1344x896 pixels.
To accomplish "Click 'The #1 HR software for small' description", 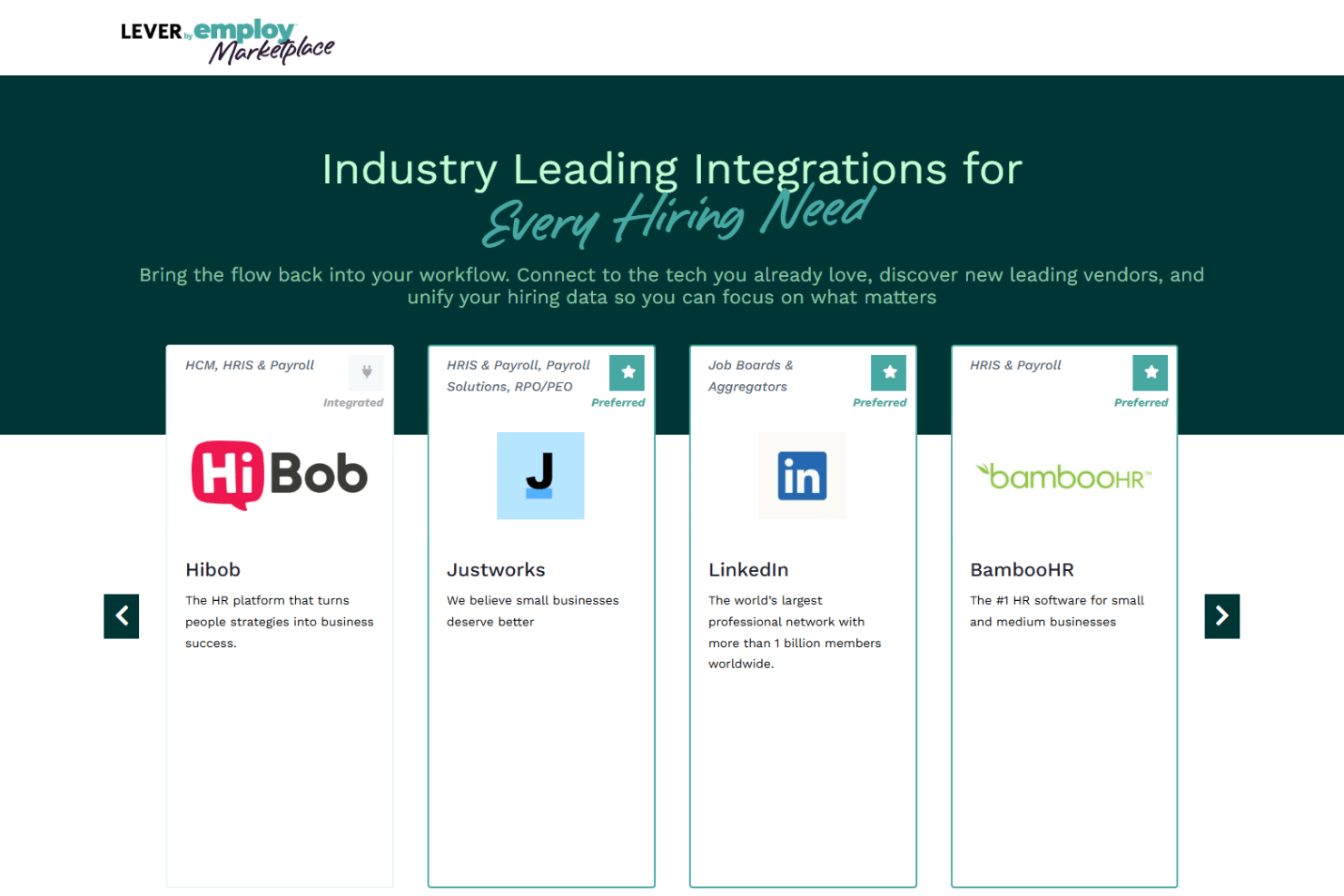I will pos(1057,611).
